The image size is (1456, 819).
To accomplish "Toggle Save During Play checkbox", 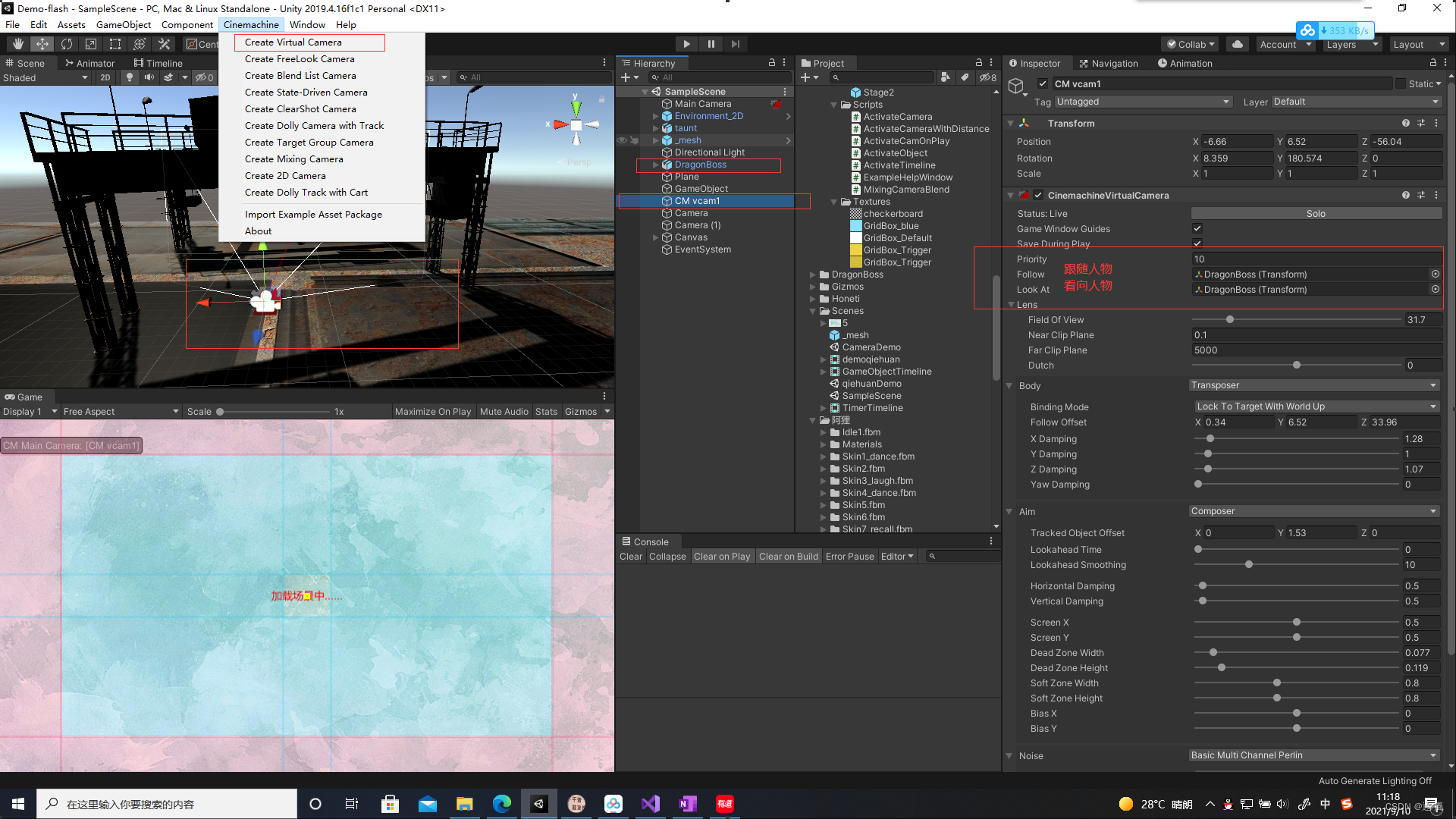I will 1196,244.
